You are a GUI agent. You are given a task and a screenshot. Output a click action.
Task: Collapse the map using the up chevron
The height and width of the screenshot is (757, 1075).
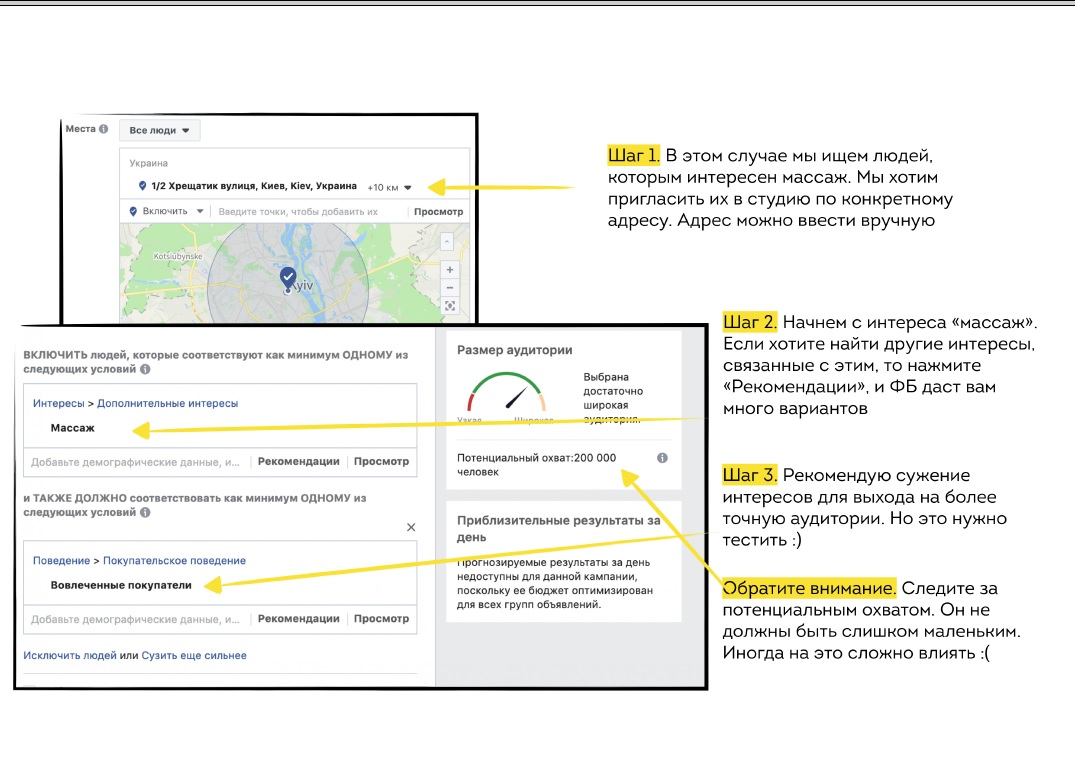(x=446, y=241)
